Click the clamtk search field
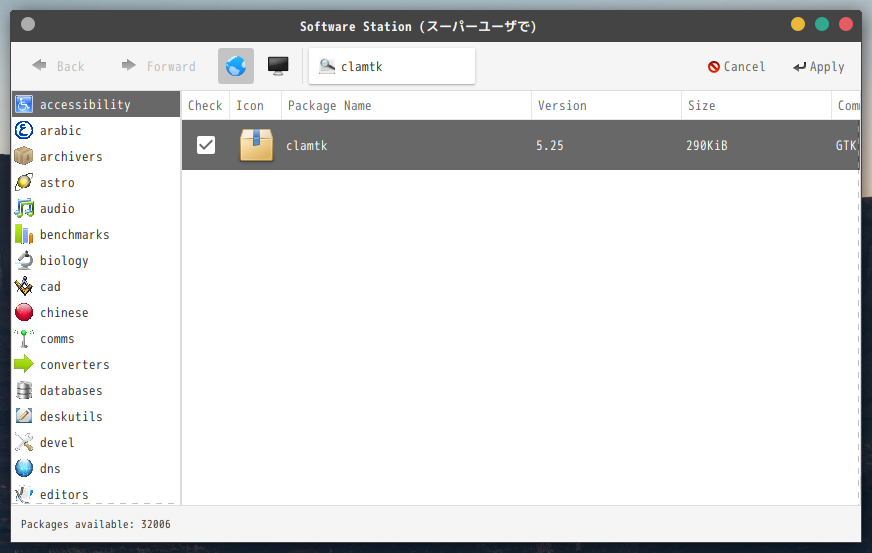 pyautogui.click(x=392, y=66)
